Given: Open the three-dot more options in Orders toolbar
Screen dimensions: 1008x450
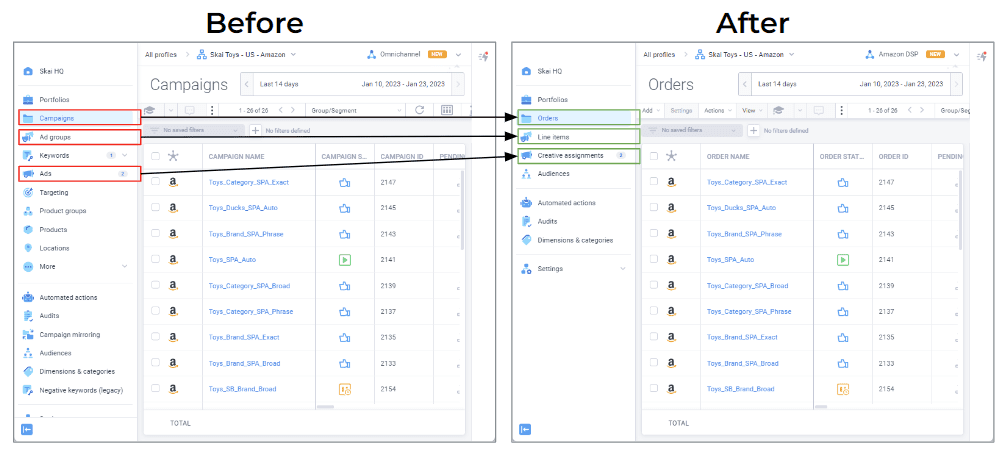Looking at the screenshot, I should (841, 111).
